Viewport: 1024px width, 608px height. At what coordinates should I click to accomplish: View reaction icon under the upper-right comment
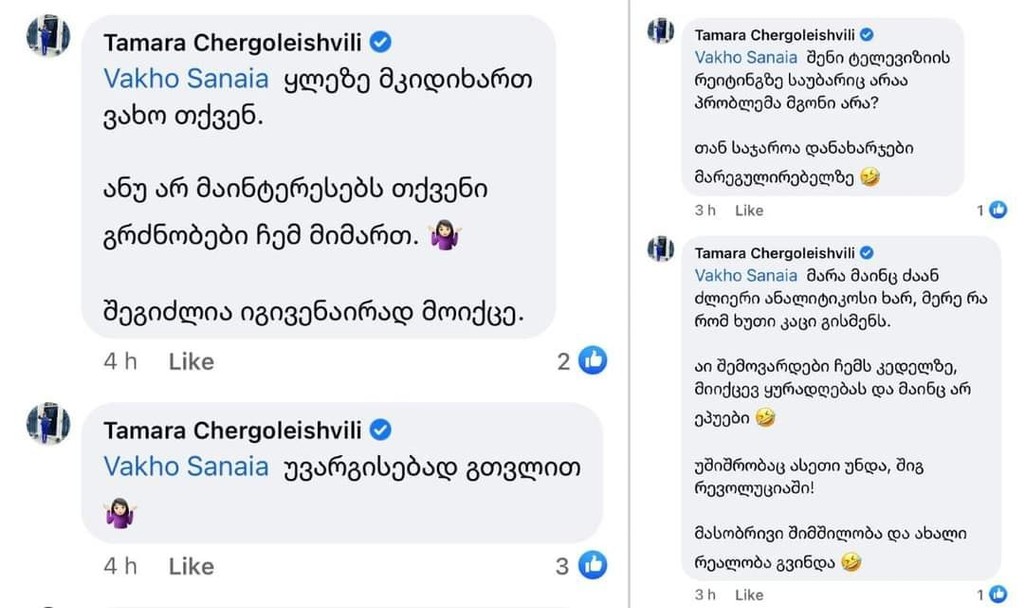998,210
